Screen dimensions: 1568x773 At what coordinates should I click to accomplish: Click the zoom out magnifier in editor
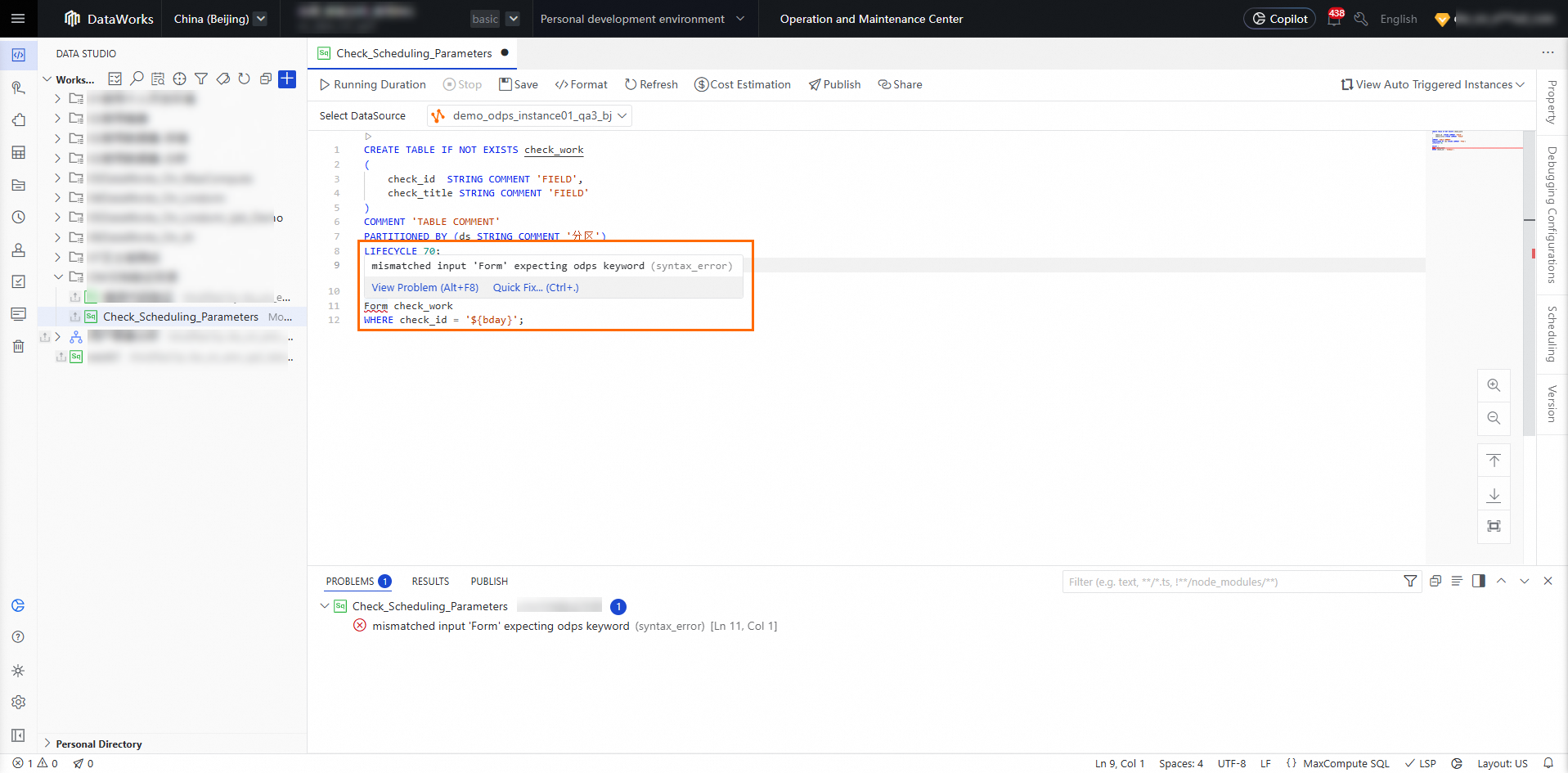point(1494,418)
